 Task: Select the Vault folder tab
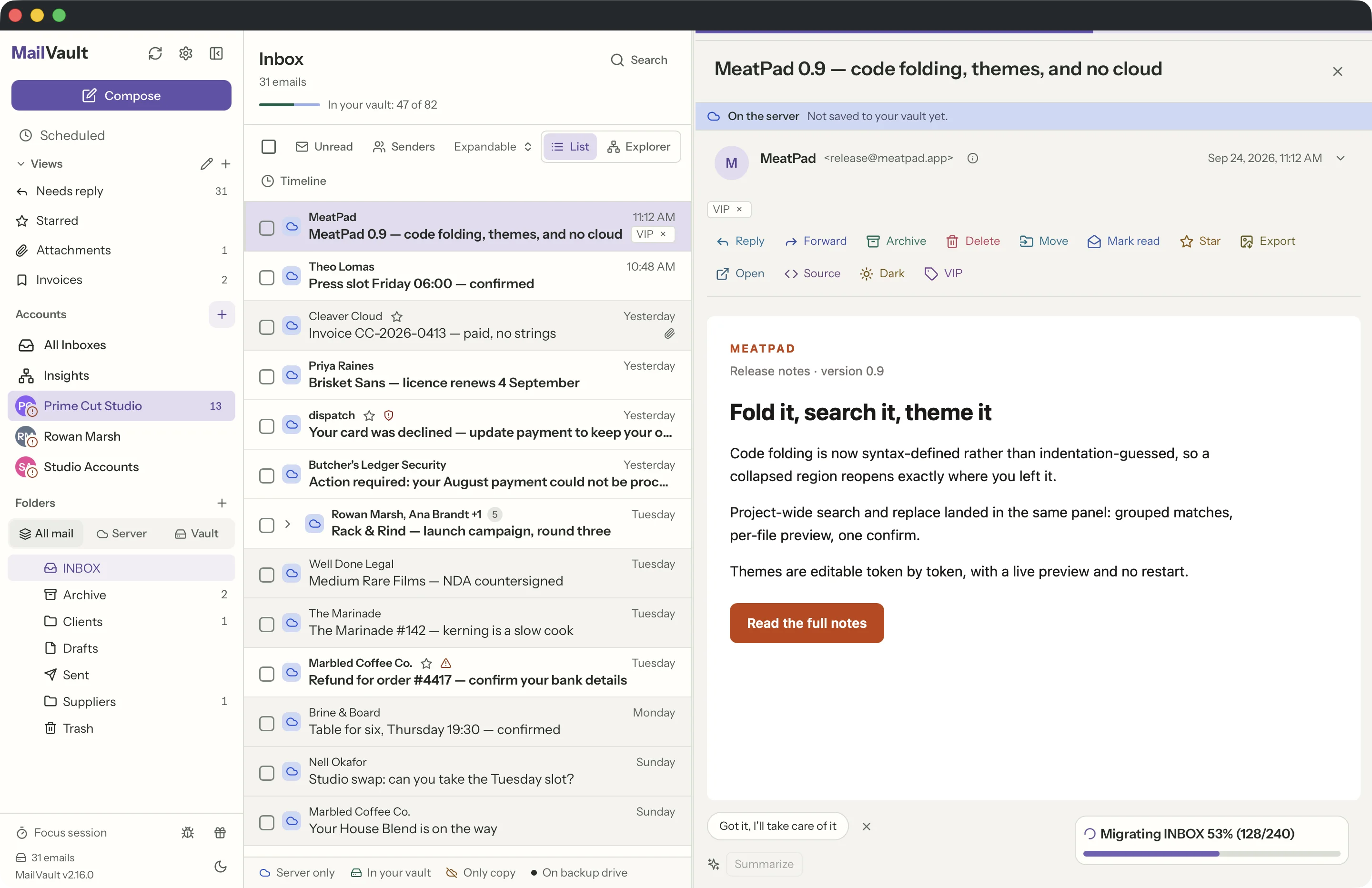(x=197, y=534)
